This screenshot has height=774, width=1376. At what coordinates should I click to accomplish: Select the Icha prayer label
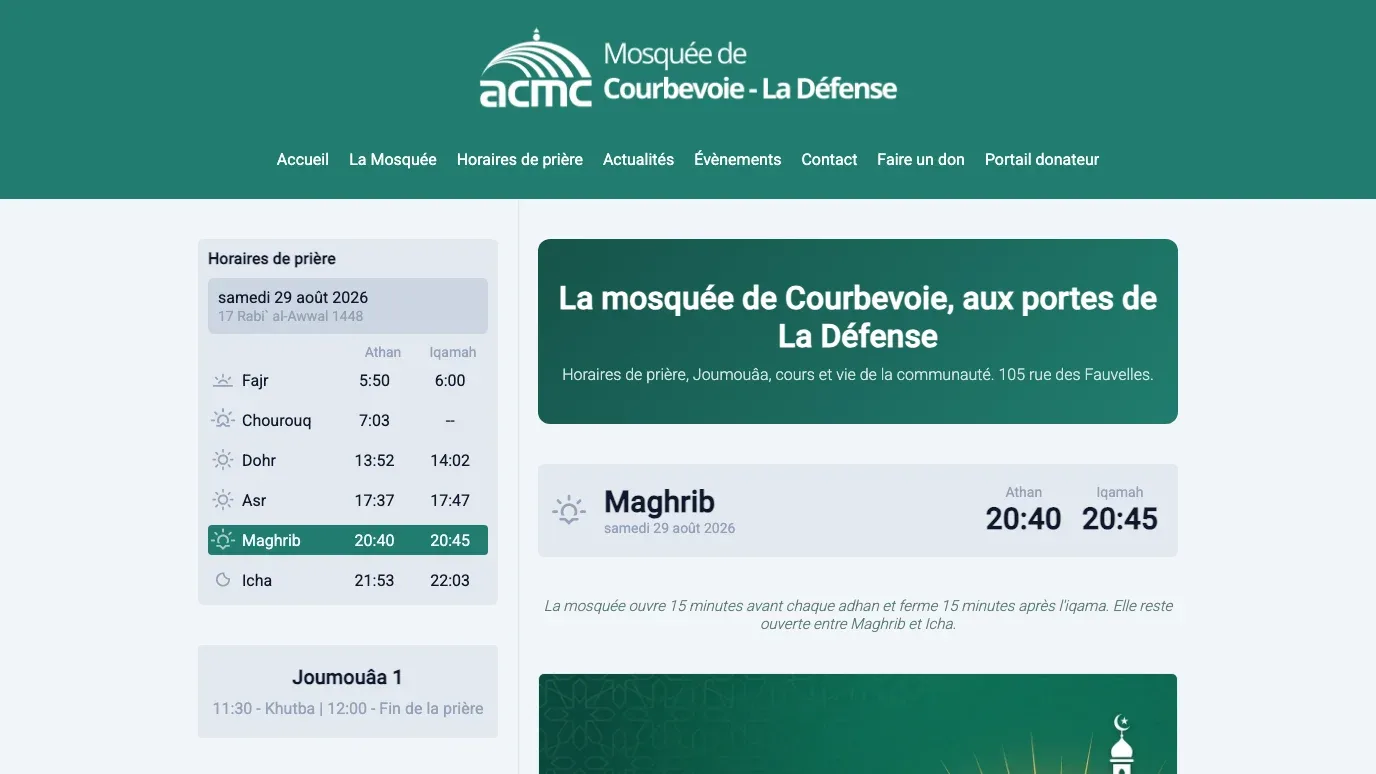tap(257, 581)
